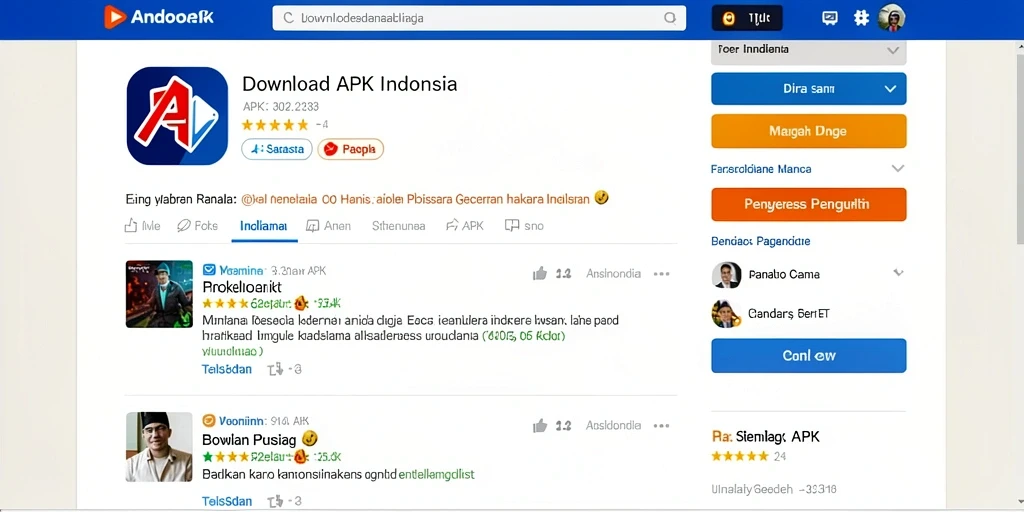Click the smiley emoji after Indlsran

(x=601, y=198)
